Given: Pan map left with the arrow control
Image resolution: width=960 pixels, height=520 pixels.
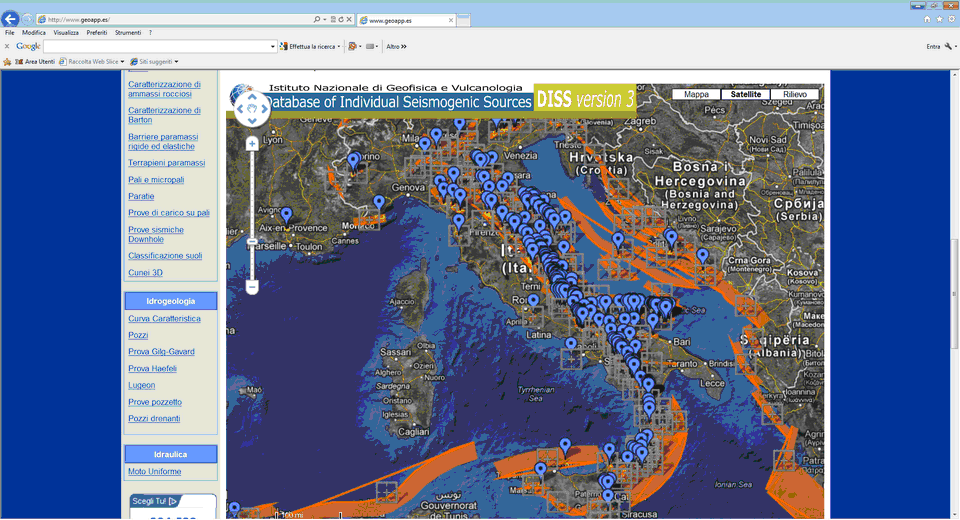Looking at the screenshot, I should (x=240, y=109).
